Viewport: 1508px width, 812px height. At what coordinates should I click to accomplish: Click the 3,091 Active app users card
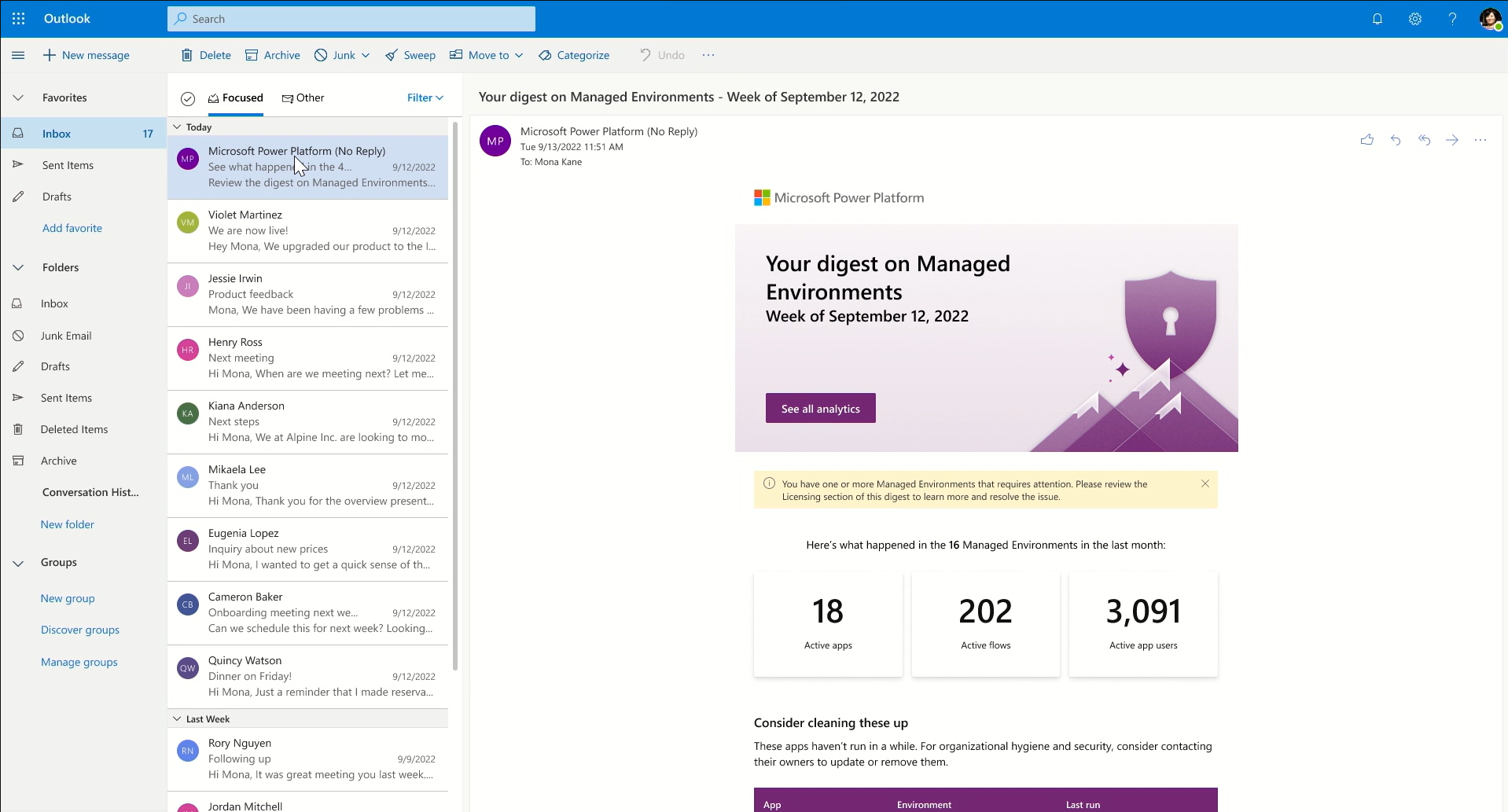(1143, 624)
